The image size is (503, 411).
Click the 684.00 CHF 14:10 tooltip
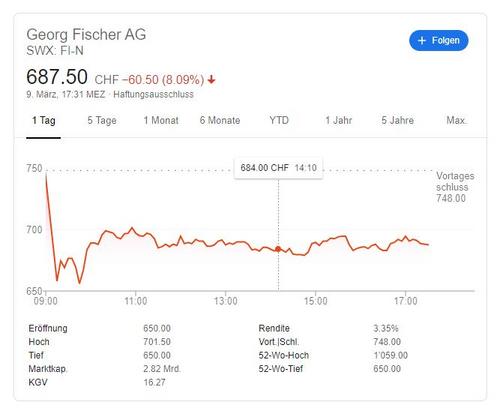pyautogui.click(x=279, y=168)
